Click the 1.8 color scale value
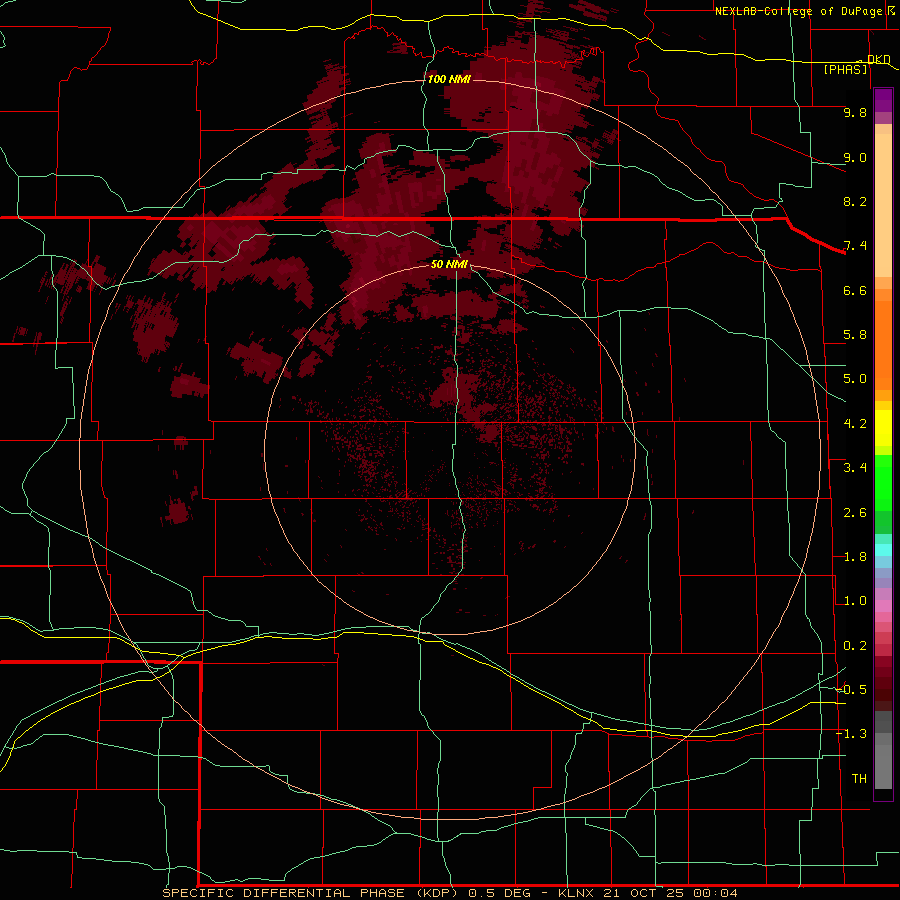This screenshot has height=900, width=900. coord(854,557)
